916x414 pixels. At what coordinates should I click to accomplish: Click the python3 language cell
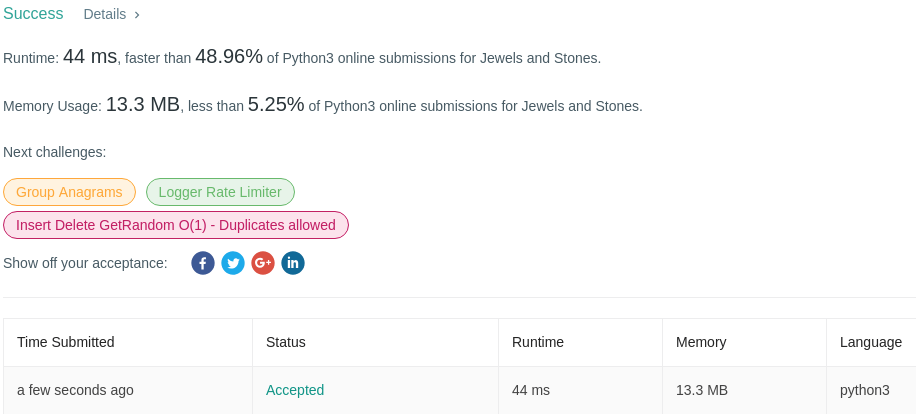[x=865, y=390]
